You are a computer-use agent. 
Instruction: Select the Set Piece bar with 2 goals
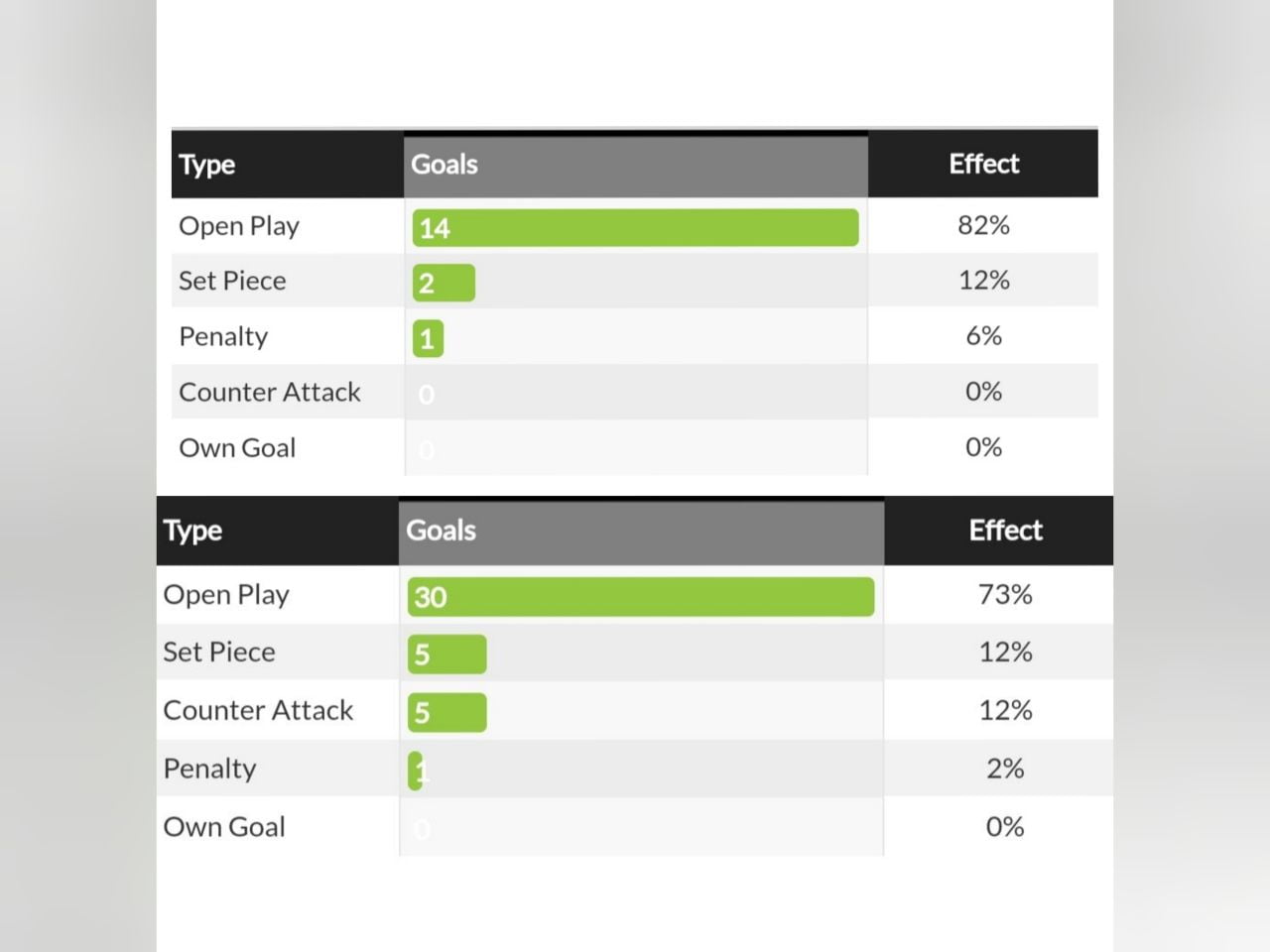(444, 284)
